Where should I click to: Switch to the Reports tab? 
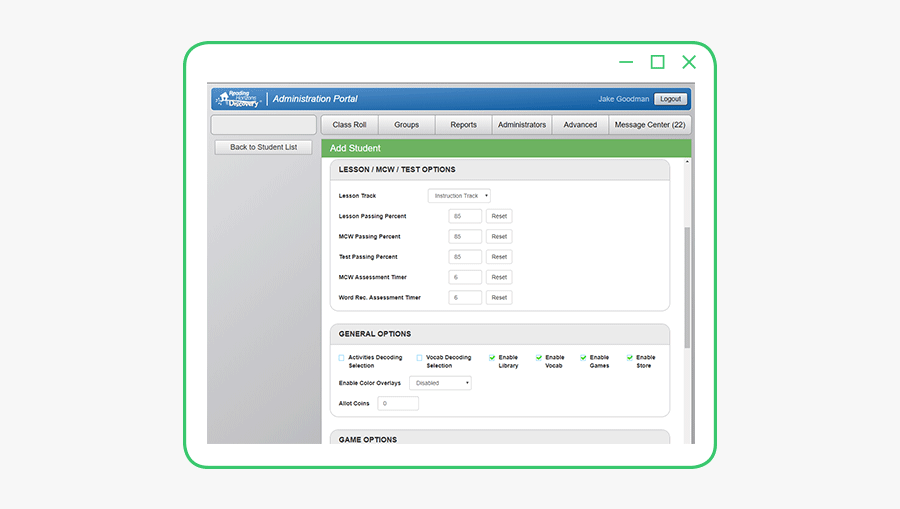click(463, 125)
